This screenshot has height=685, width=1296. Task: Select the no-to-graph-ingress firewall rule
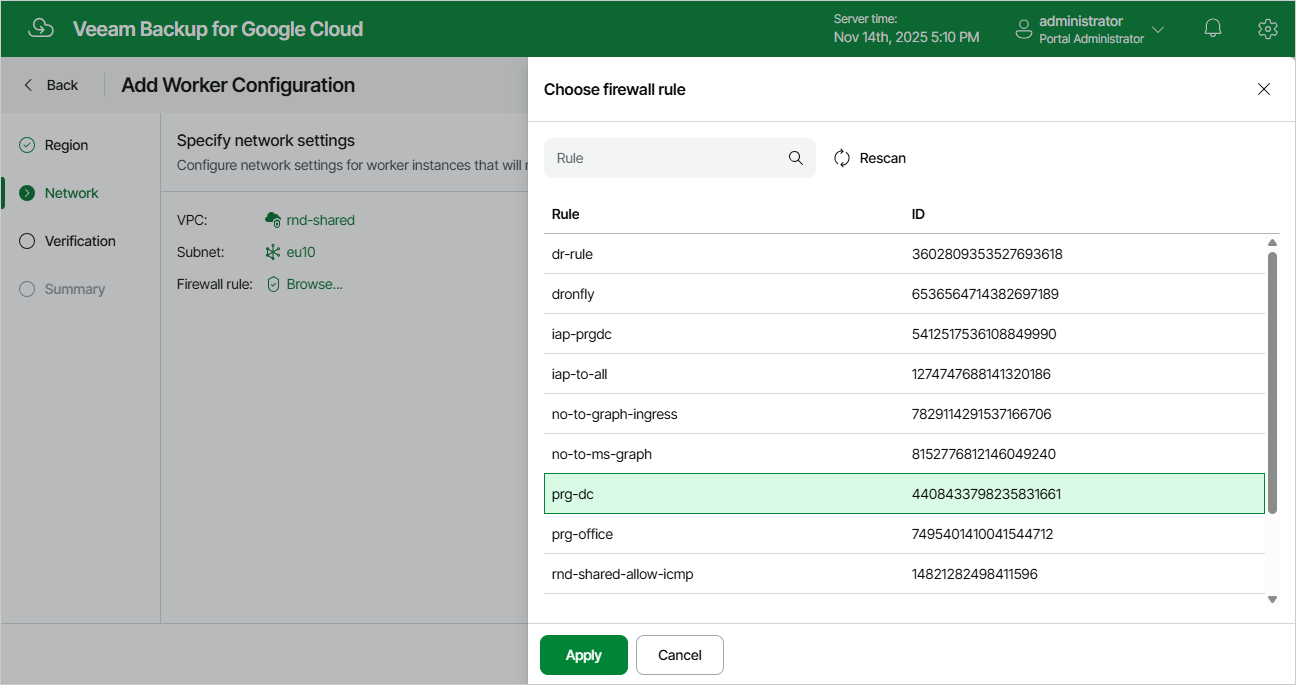point(904,414)
